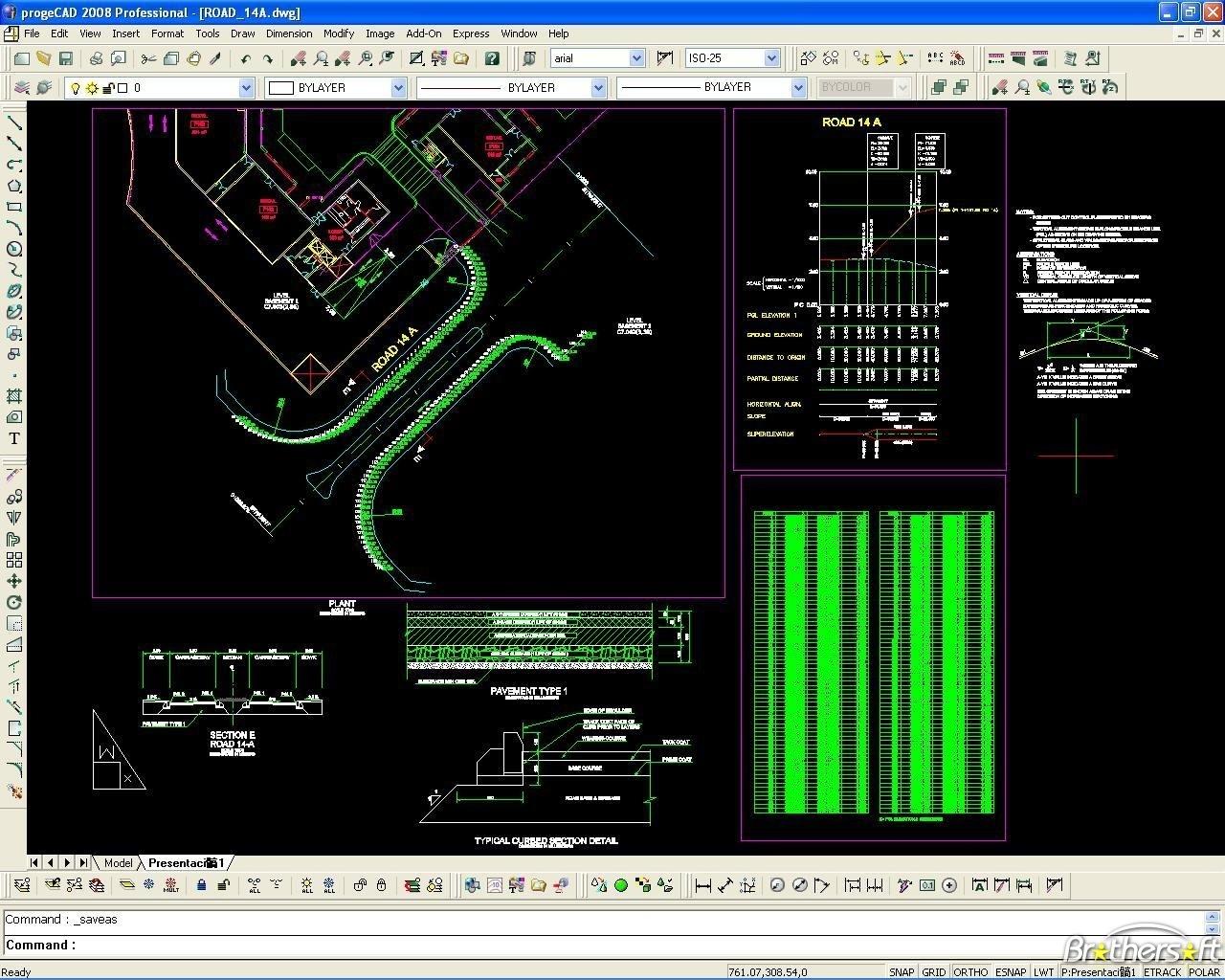This screenshot has height=980, width=1225.
Task: Select the Text tool in left toolbar
Action: click(x=14, y=438)
